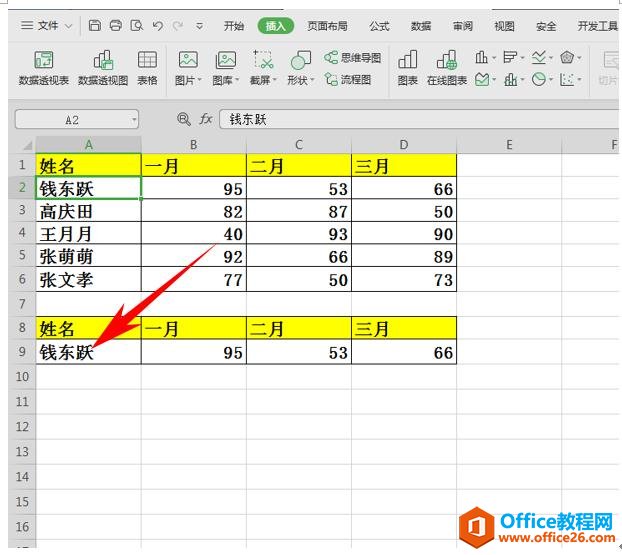
Task: Select cell with value 82
Action: [194, 211]
